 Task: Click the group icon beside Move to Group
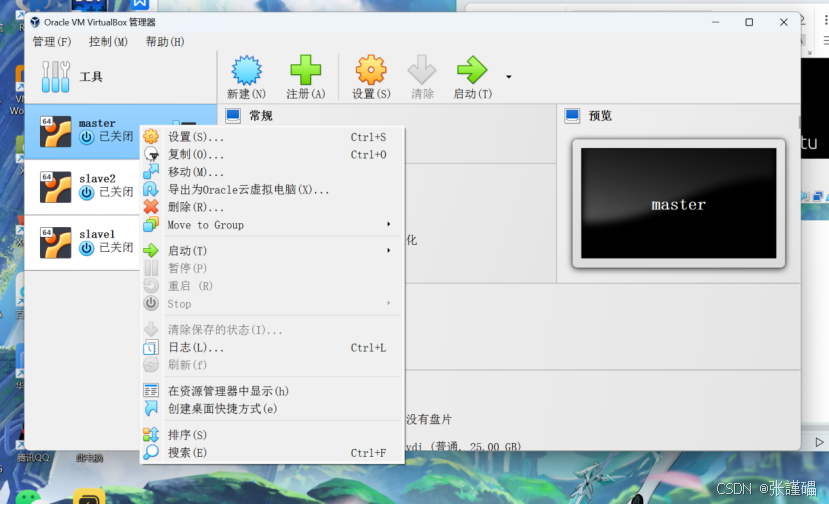(151, 225)
